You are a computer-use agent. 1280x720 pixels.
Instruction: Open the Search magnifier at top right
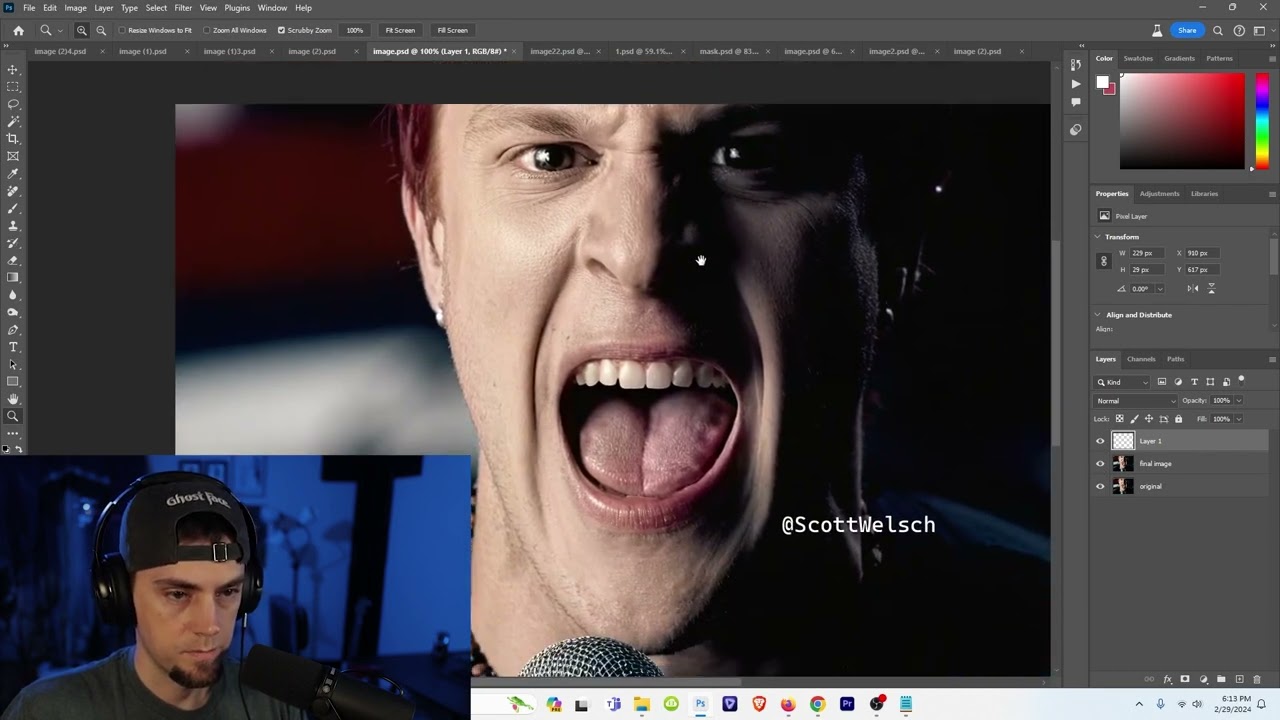pyautogui.click(x=1218, y=30)
